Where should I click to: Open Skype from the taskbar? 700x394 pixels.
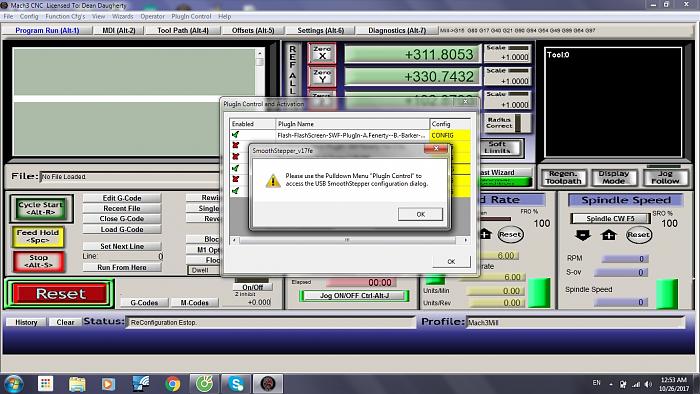click(235, 384)
